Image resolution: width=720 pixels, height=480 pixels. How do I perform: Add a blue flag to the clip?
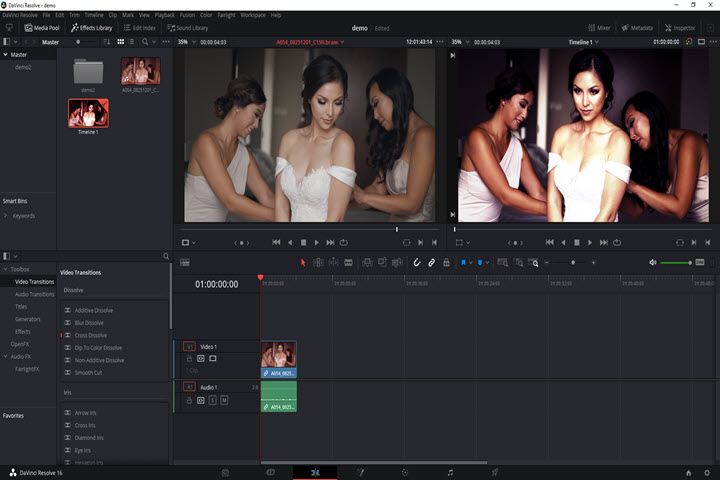[x=465, y=262]
